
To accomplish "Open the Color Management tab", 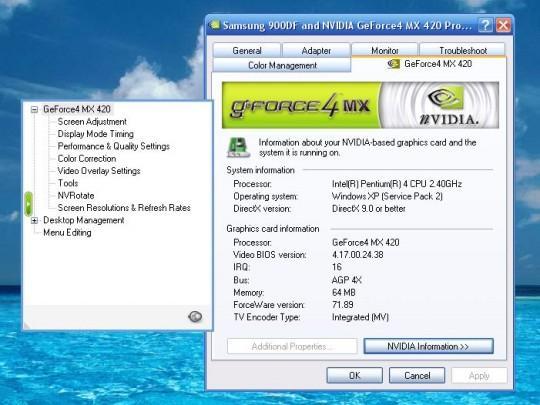I will [282, 65].
